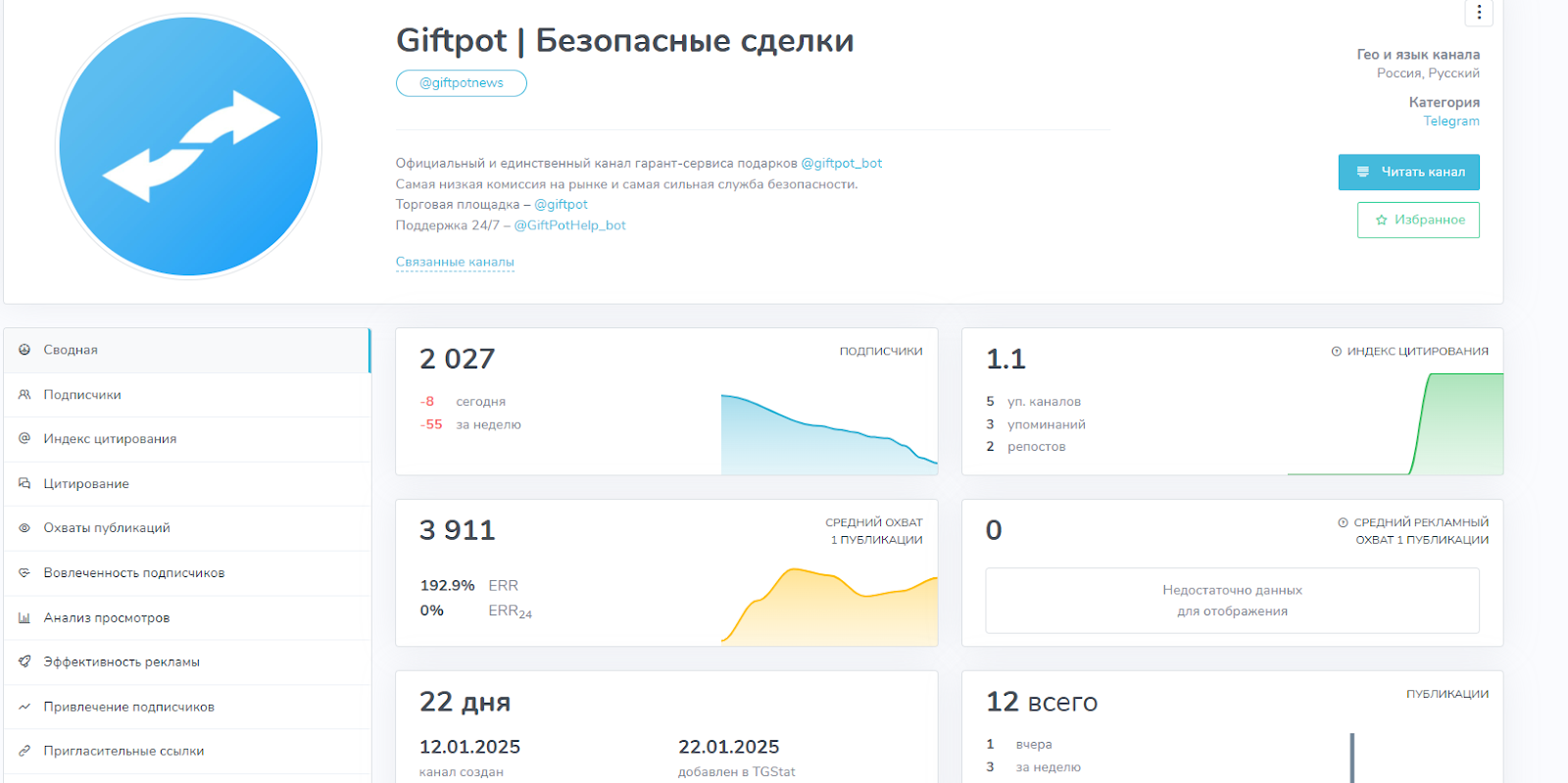Click the eye icon beside Охваты публикаций

click(24, 528)
